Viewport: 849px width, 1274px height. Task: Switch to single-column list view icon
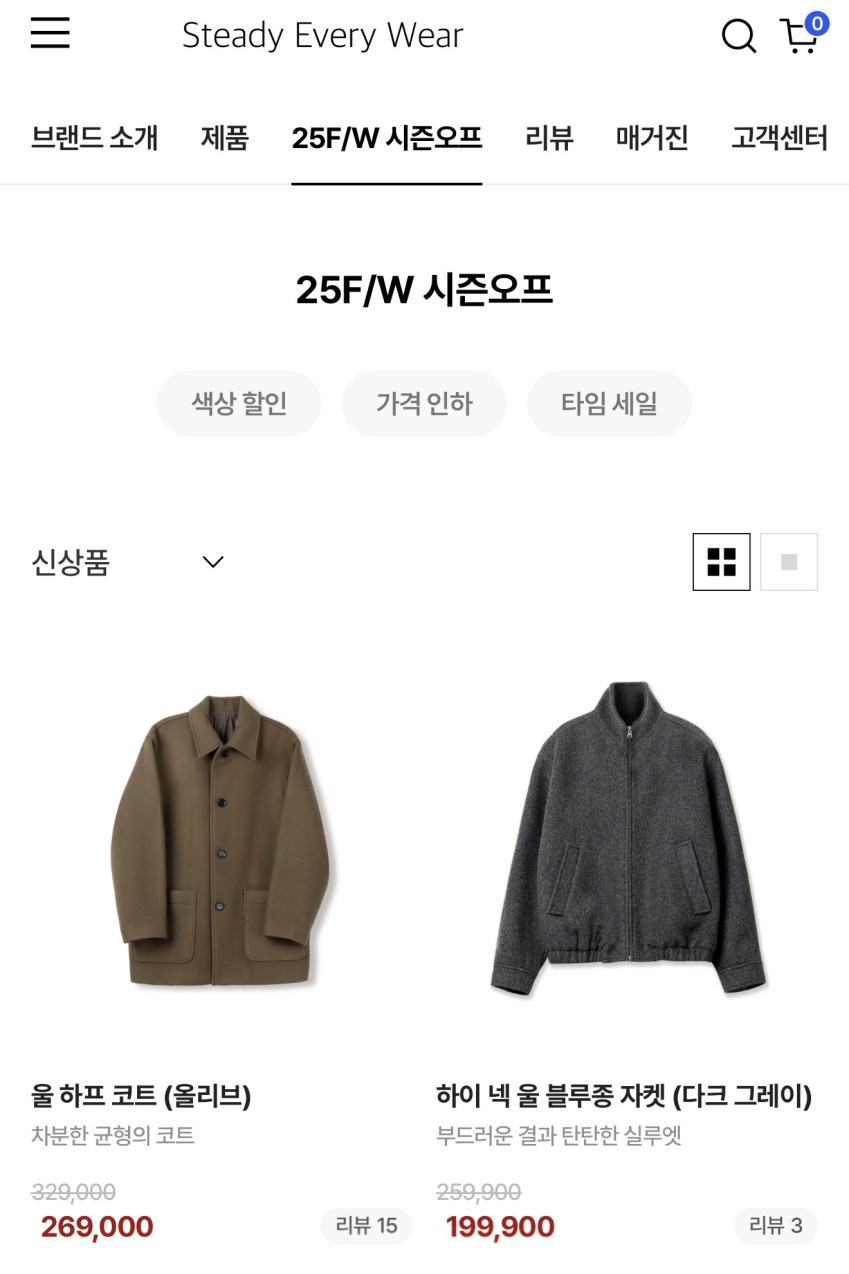click(789, 562)
